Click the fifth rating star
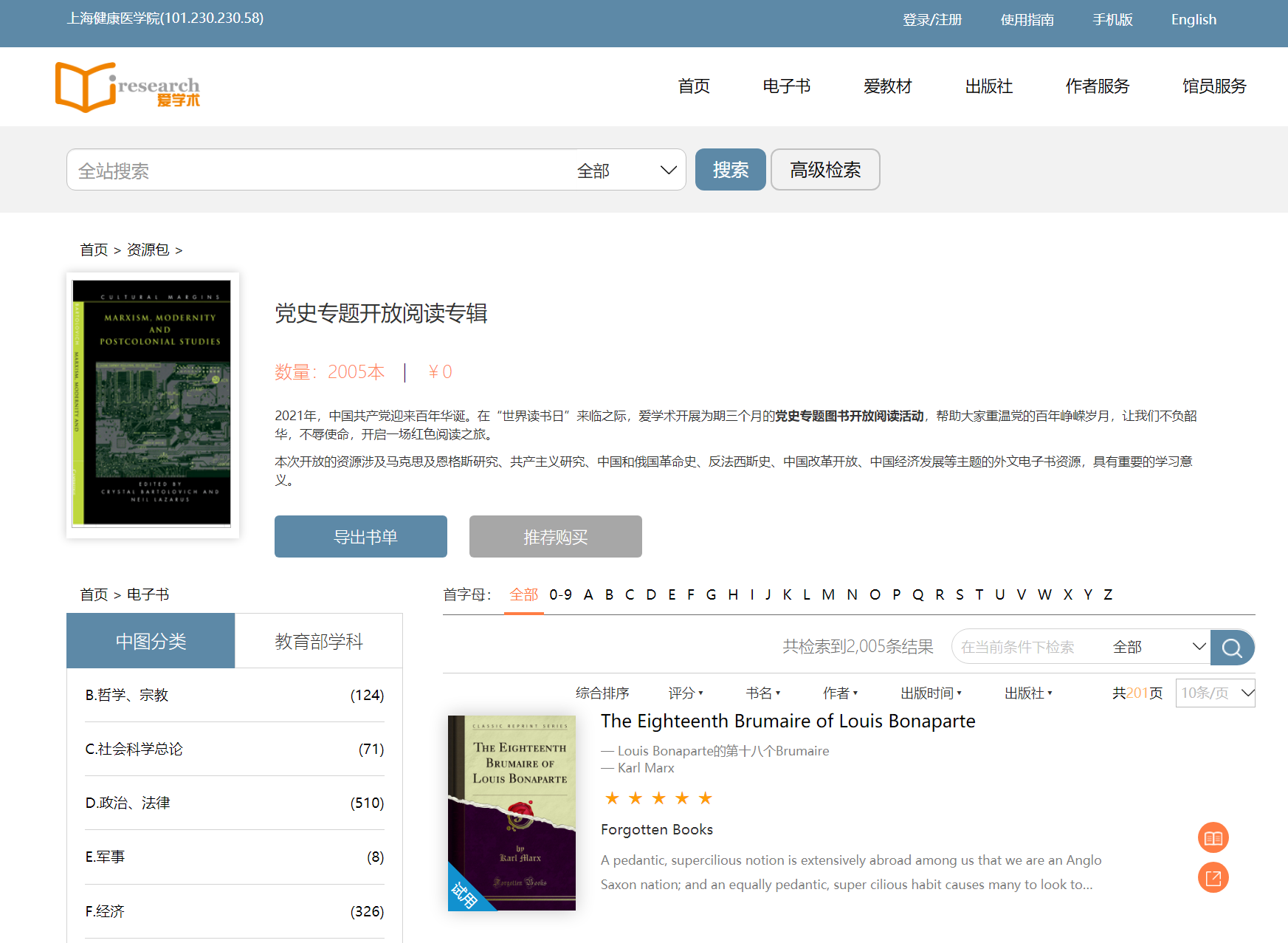This screenshot has width=1288, height=943. [705, 798]
